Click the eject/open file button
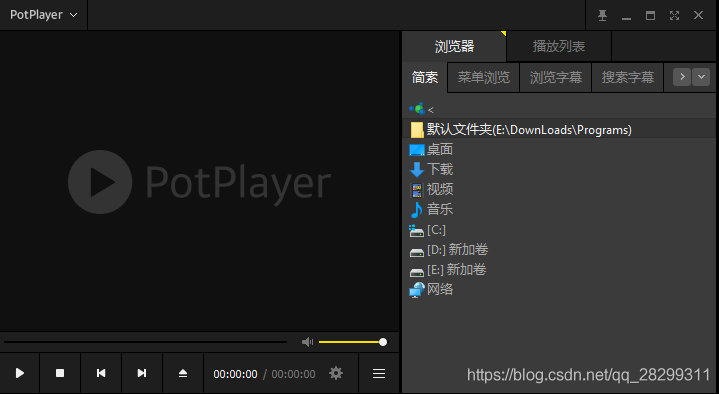Image resolution: width=719 pixels, height=394 pixels. point(183,373)
